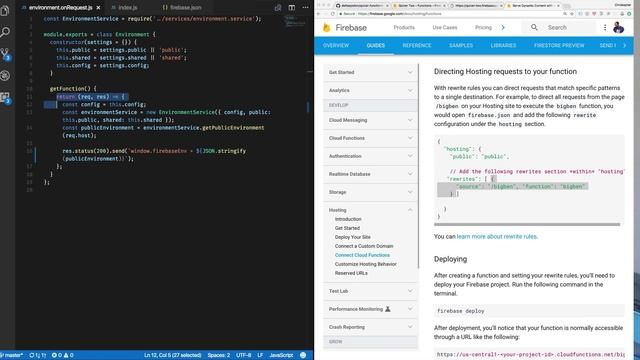Open Reserved URLs link
The width and height of the screenshot is (640, 360).
(x=351, y=273)
